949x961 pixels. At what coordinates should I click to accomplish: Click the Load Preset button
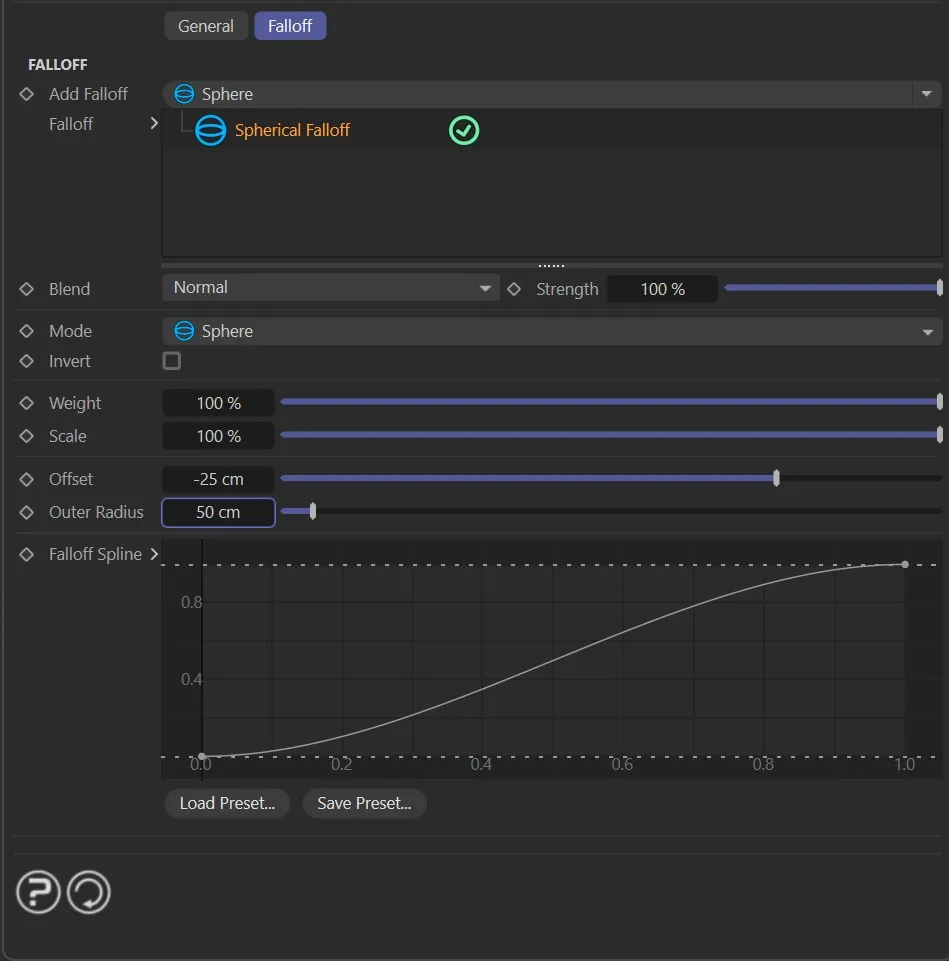pyautogui.click(x=227, y=803)
